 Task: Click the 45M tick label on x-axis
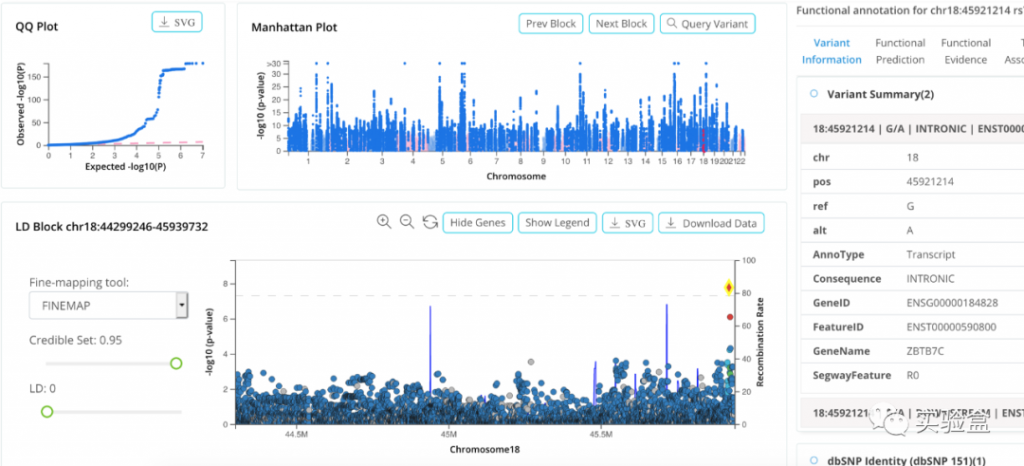pos(448,434)
